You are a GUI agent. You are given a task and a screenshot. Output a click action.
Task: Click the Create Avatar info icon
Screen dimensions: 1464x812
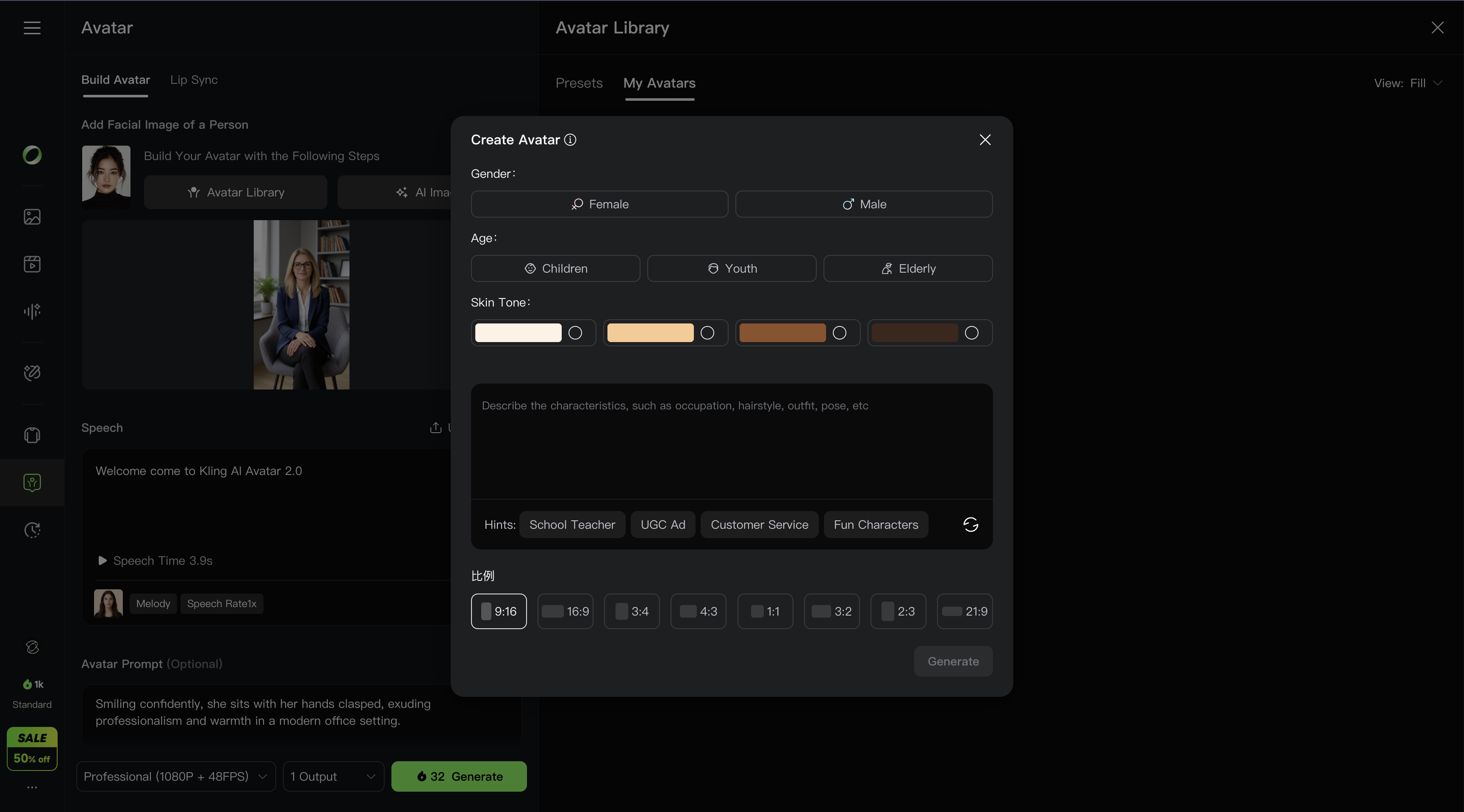570,140
